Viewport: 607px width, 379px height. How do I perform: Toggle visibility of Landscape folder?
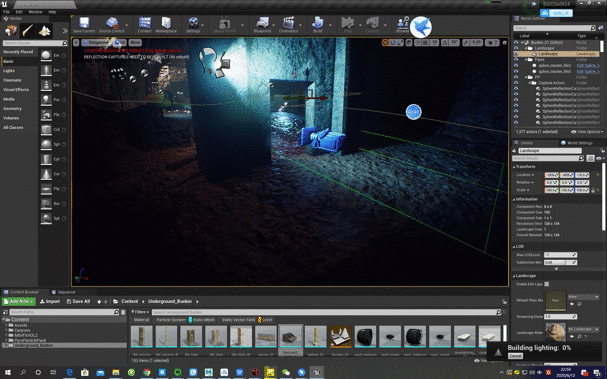[516, 48]
